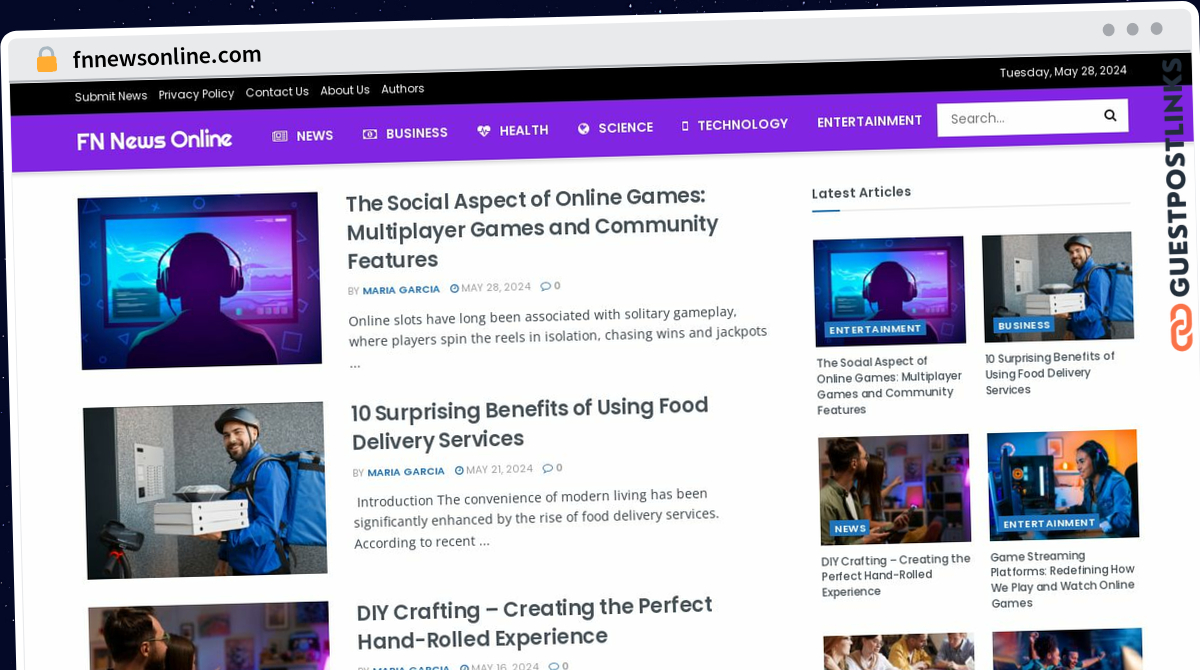The height and width of the screenshot is (670, 1200).
Task: Click the clock icon beside May 21, 2024
Action: coord(459,470)
